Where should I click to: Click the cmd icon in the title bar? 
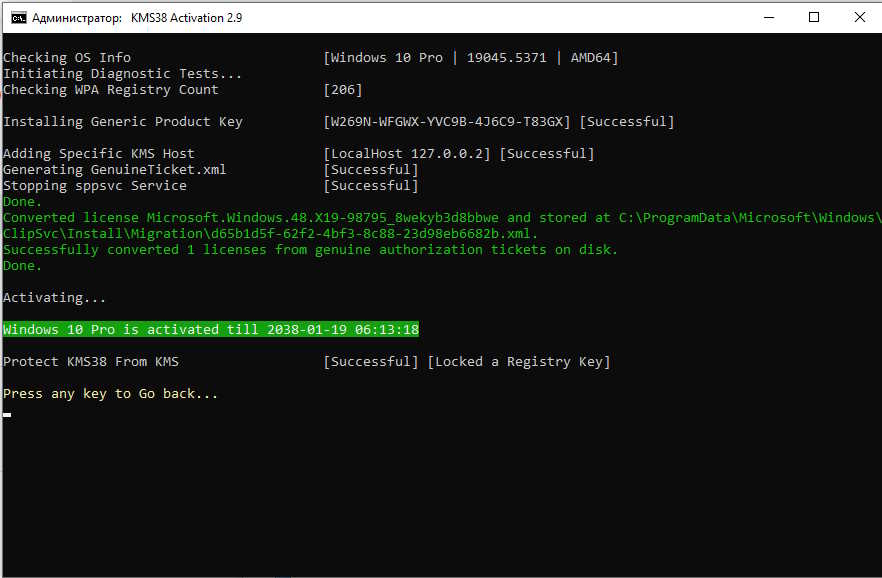[18, 18]
